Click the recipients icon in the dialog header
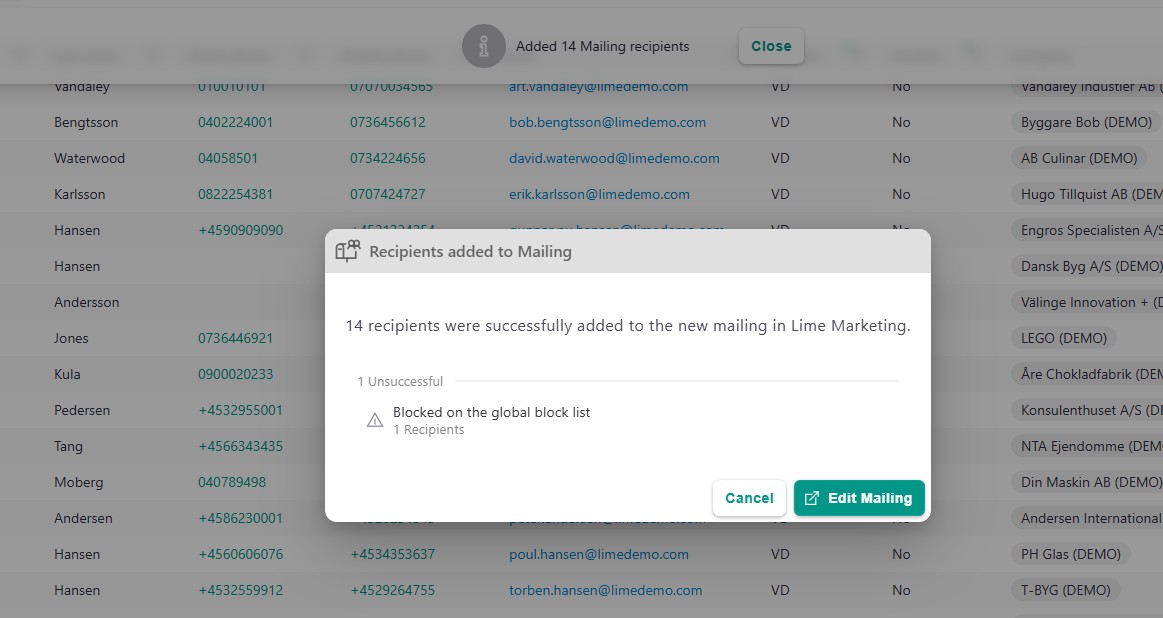 tap(347, 251)
